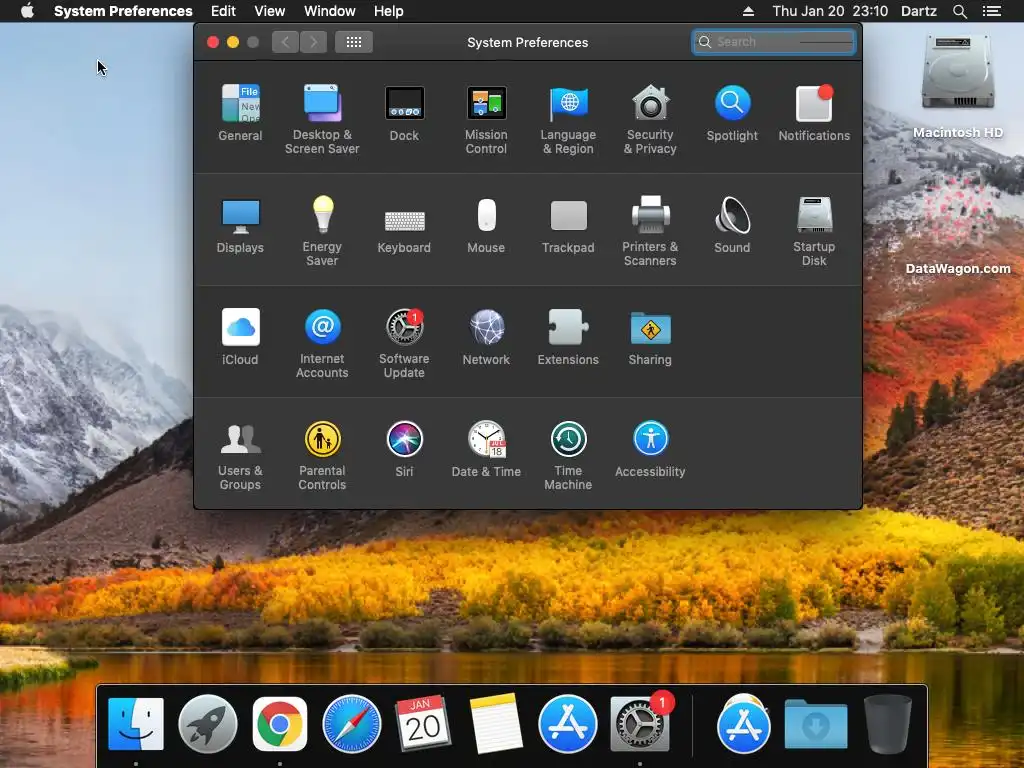Screen dimensions: 1024x768
Task: Open Software Update preferences
Action: 404,344
